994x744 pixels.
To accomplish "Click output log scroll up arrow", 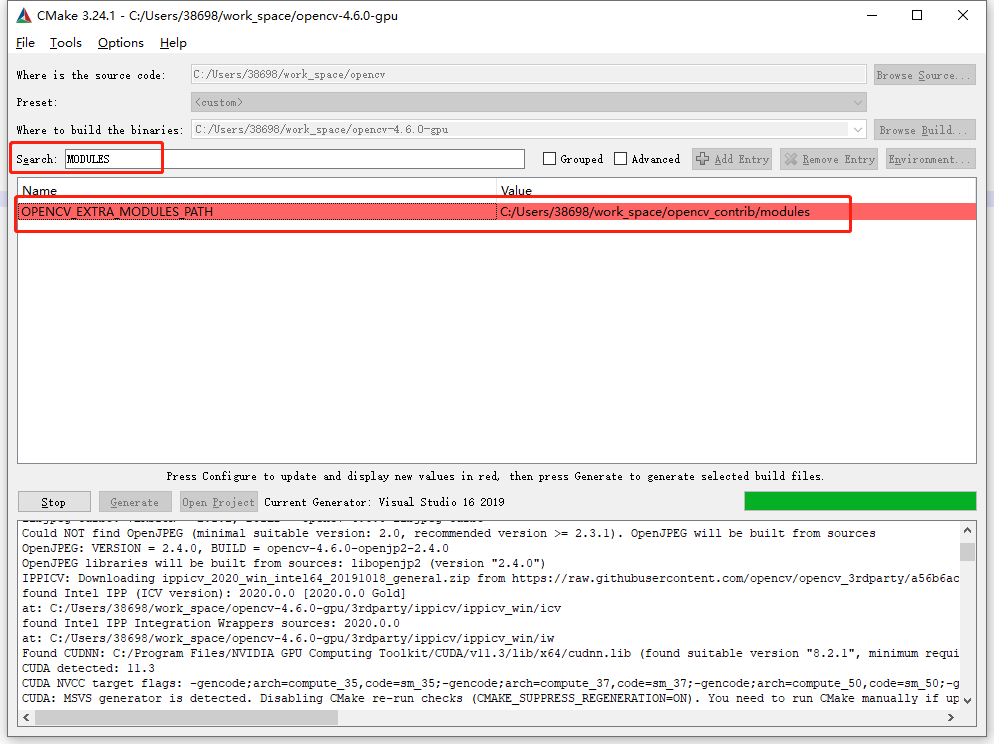I will pyautogui.click(x=967, y=531).
